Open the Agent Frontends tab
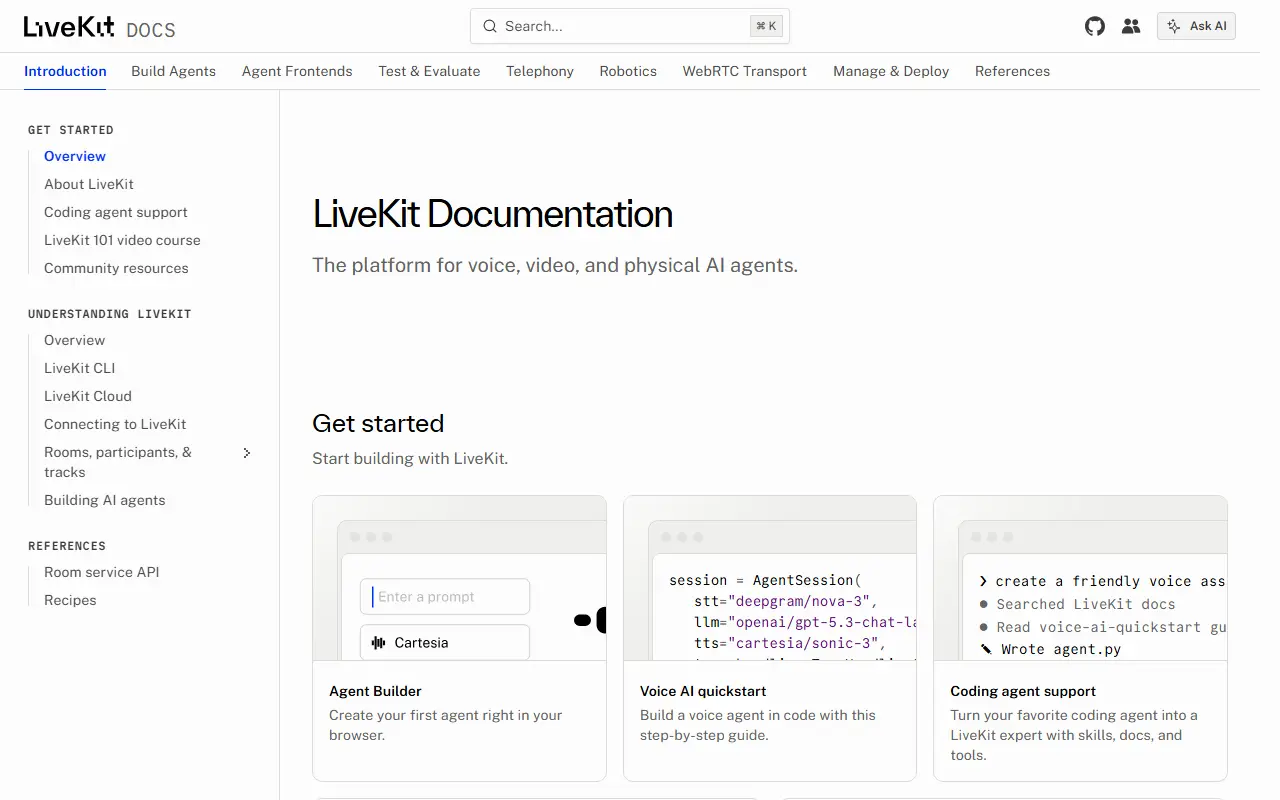This screenshot has height=800, width=1280. (x=297, y=71)
